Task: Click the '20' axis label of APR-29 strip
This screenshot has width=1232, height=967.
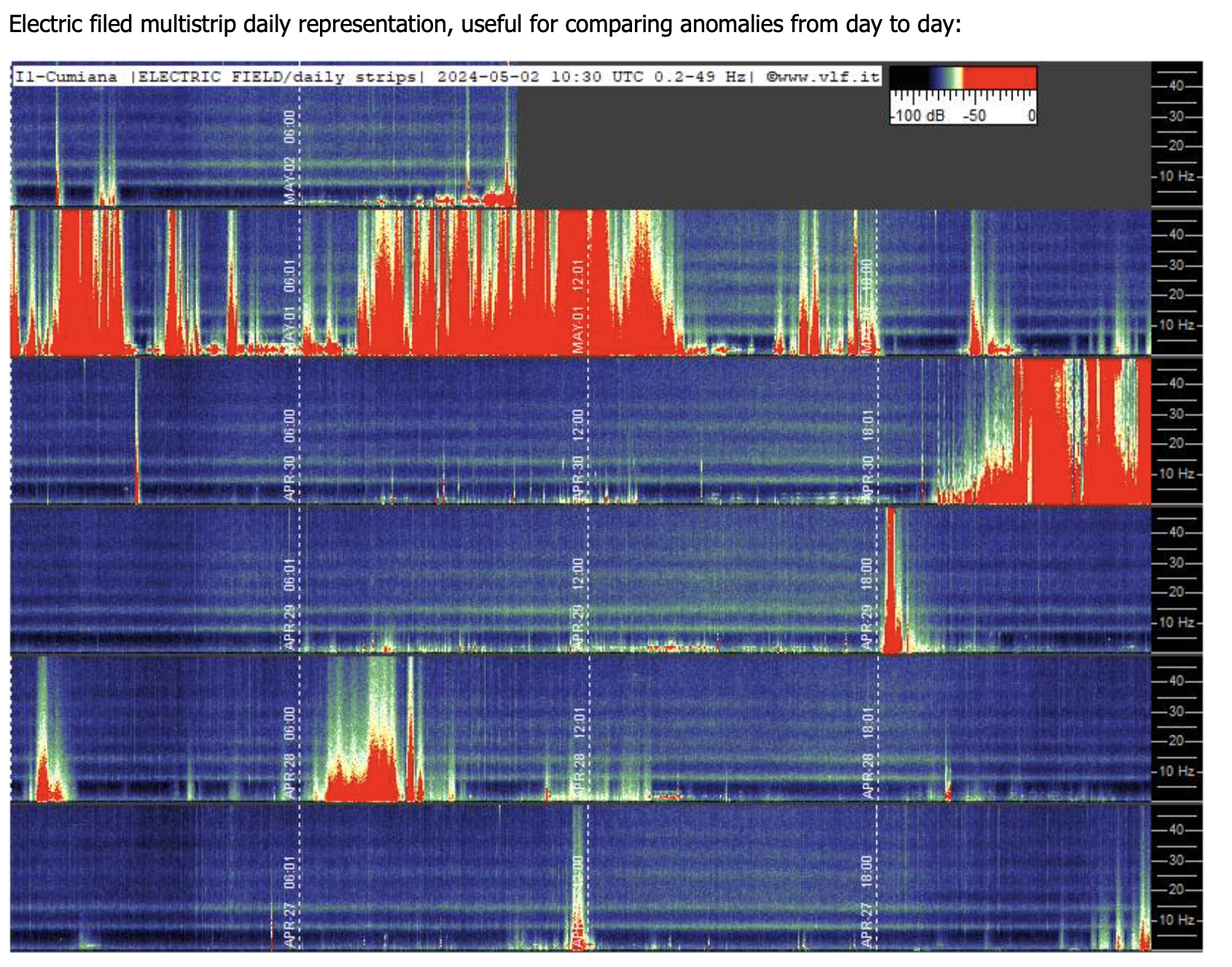Action: (x=1177, y=592)
